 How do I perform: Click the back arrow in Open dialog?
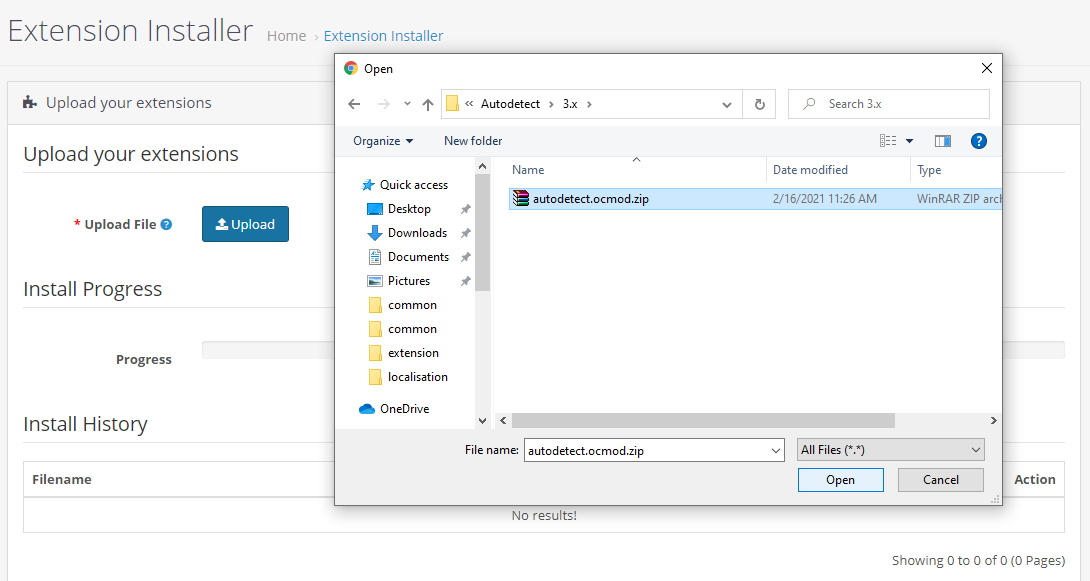point(354,104)
